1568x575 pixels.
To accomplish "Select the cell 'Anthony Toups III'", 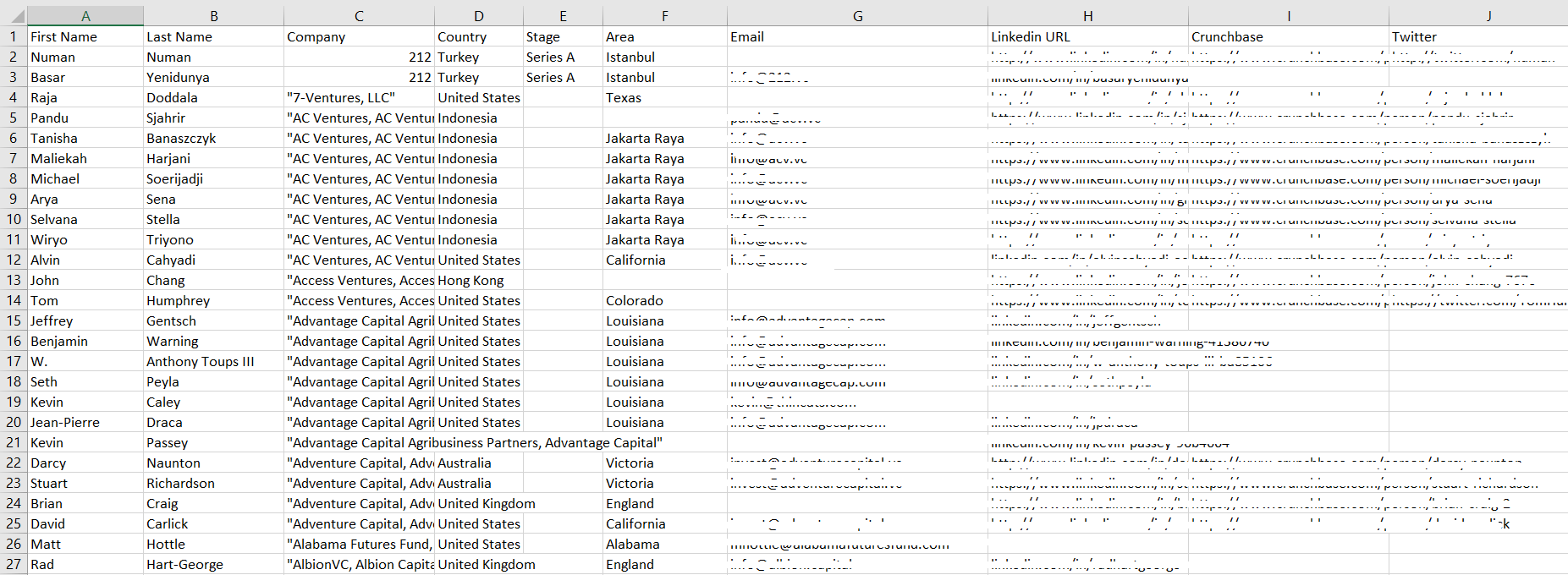I will click(x=213, y=361).
